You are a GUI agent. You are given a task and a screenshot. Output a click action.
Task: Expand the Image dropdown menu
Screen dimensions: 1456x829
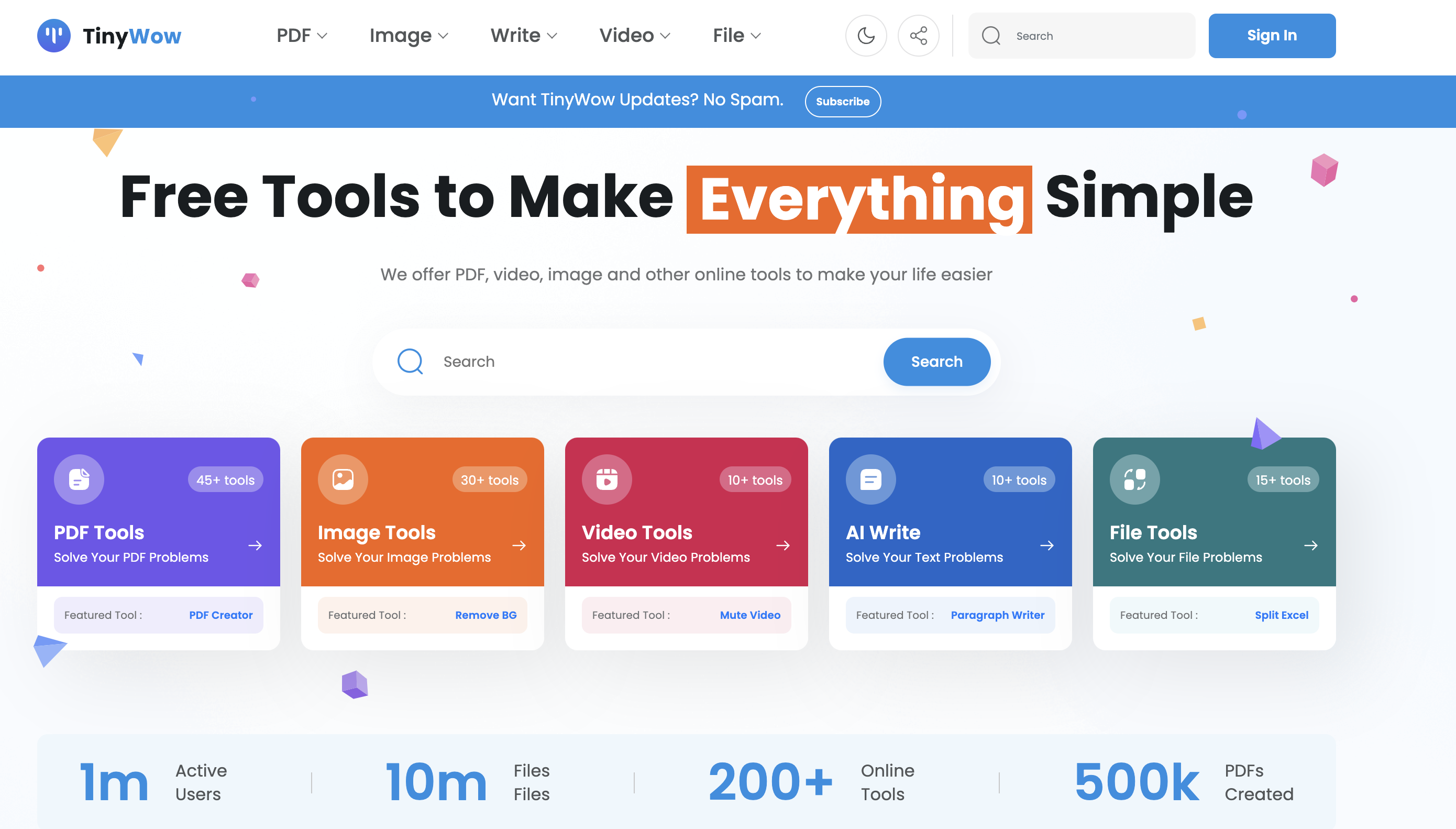click(409, 36)
